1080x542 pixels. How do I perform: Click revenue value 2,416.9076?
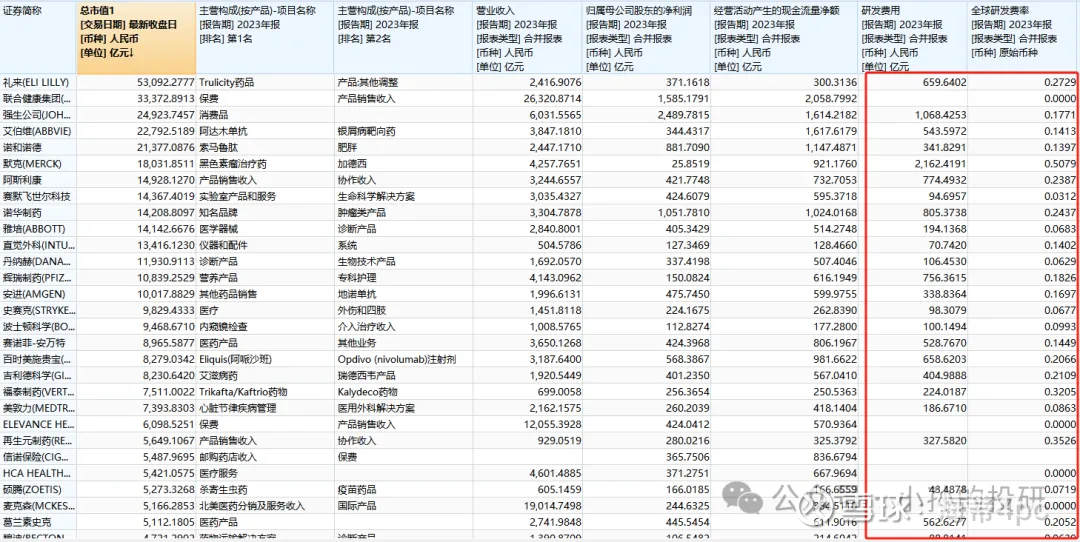(554, 82)
